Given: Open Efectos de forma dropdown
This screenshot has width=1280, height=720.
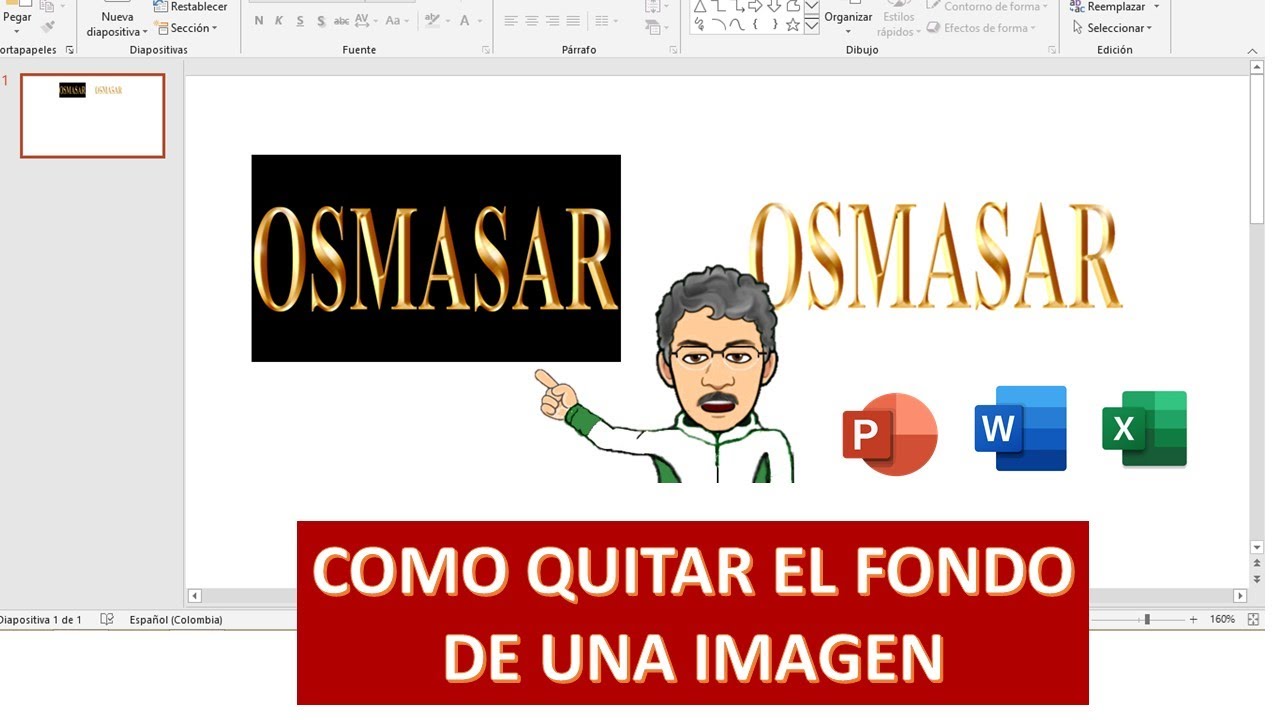Looking at the screenshot, I should click(981, 28).
